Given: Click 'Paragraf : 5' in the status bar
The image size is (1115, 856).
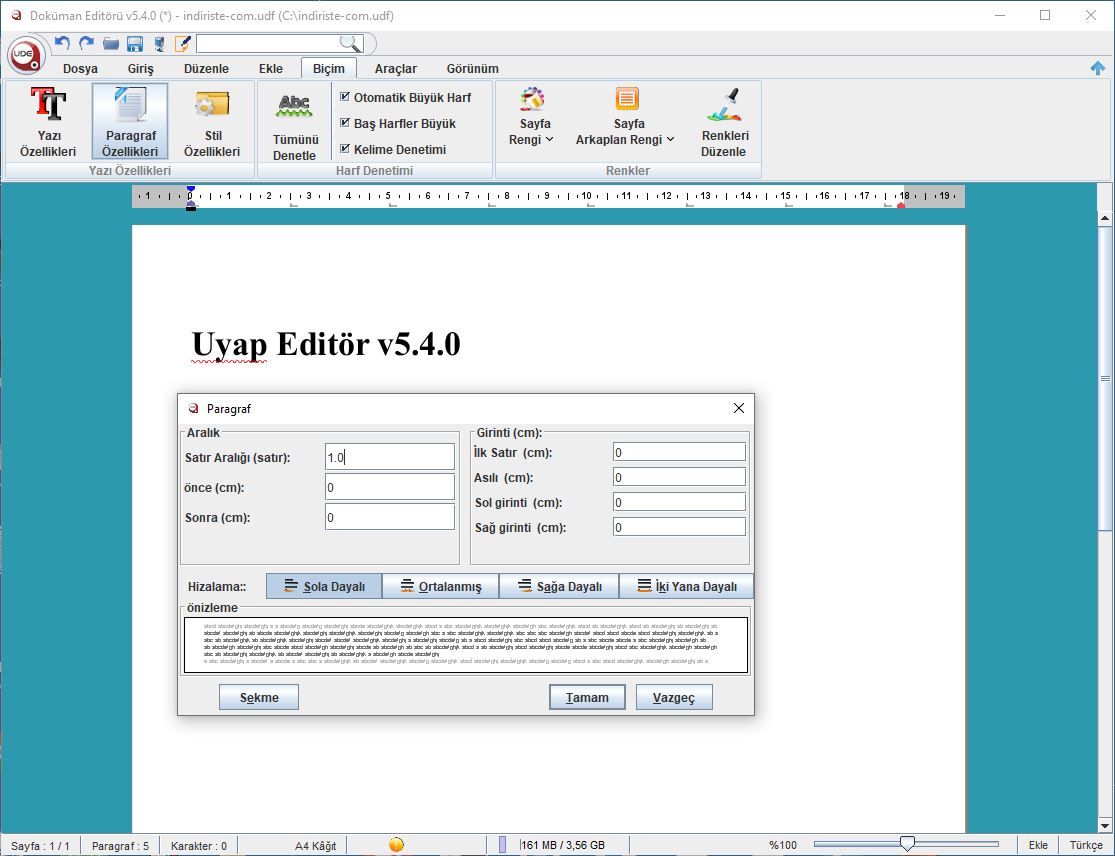Looking at the screenshot, I should coord(120,845).
